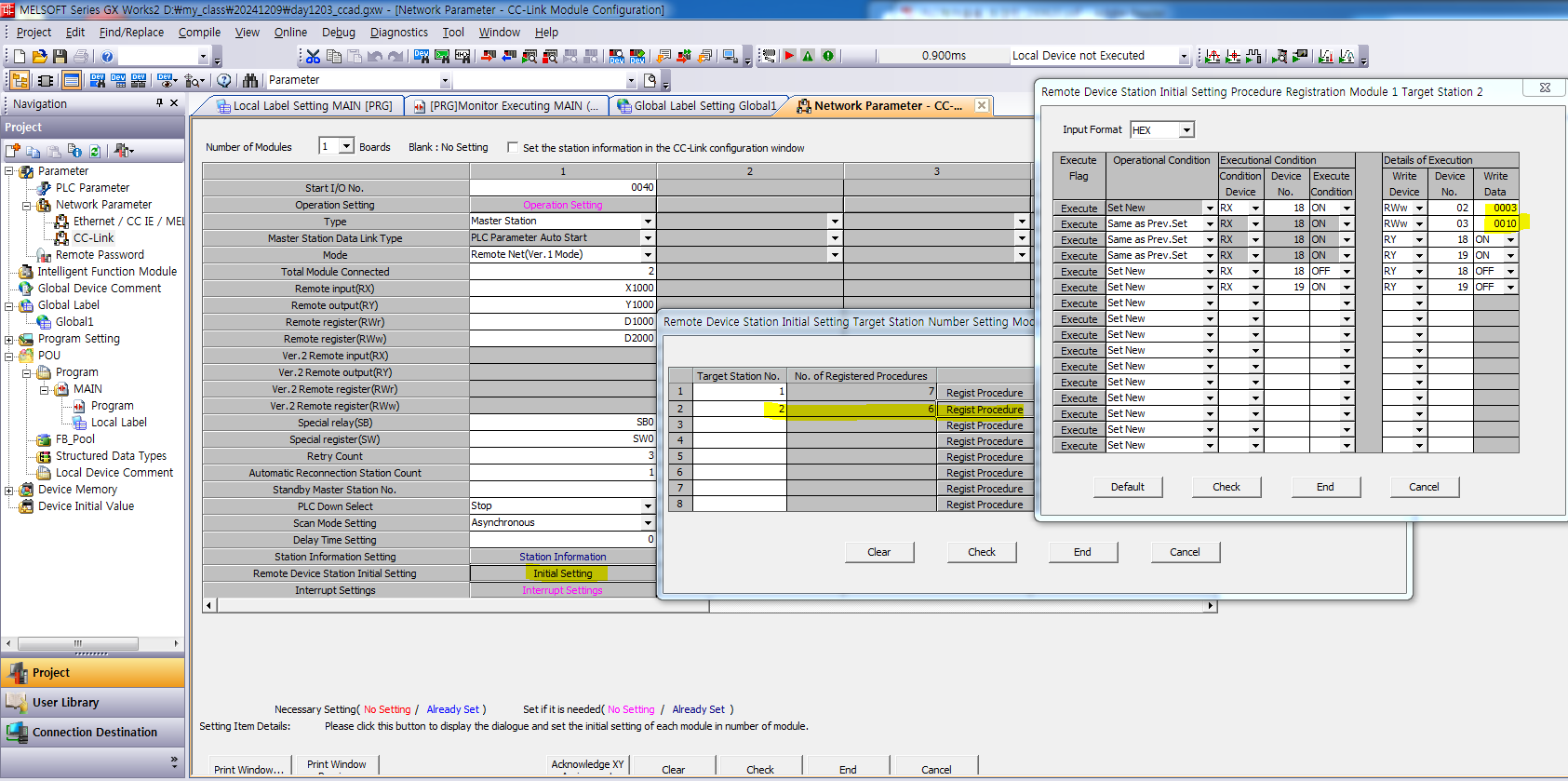Click the device chip toolbar icon
The height and width of the screenshot is (781, 1568).
coord(46,80)
